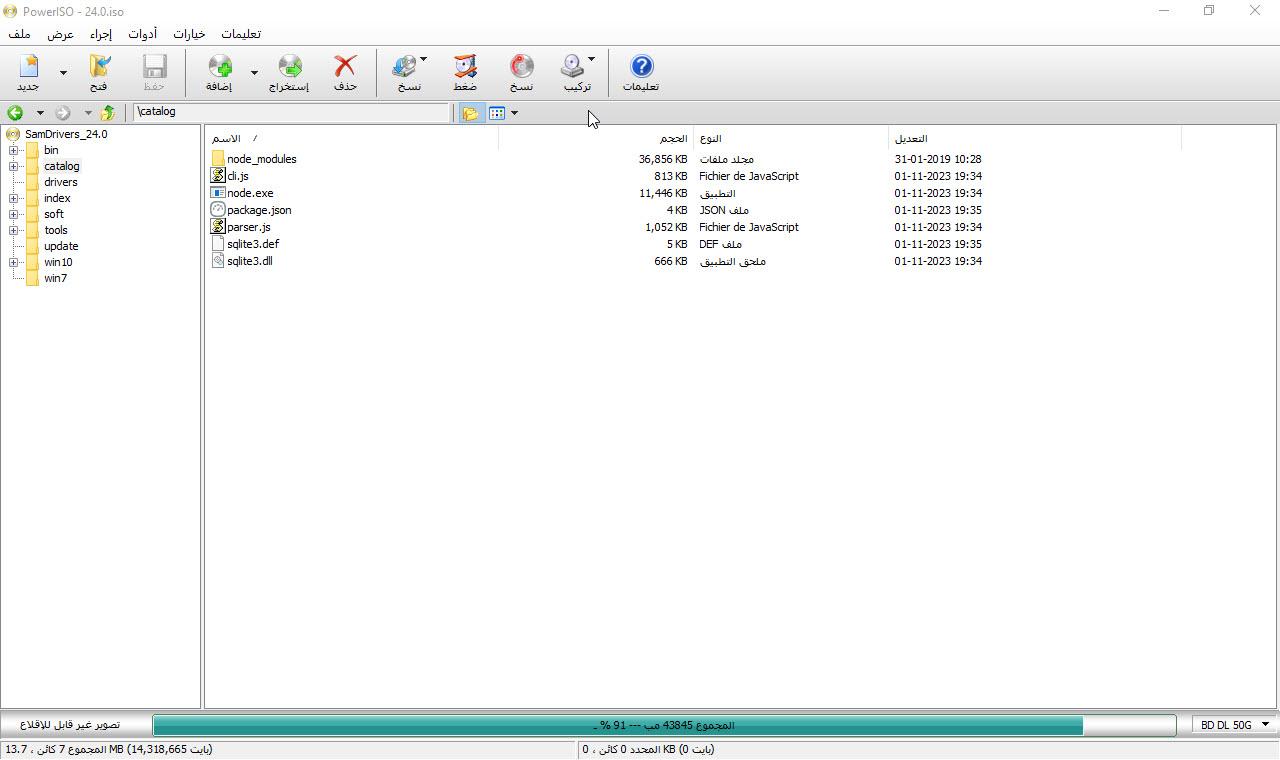Click the 11,446 KB size value

click(663, 193)
